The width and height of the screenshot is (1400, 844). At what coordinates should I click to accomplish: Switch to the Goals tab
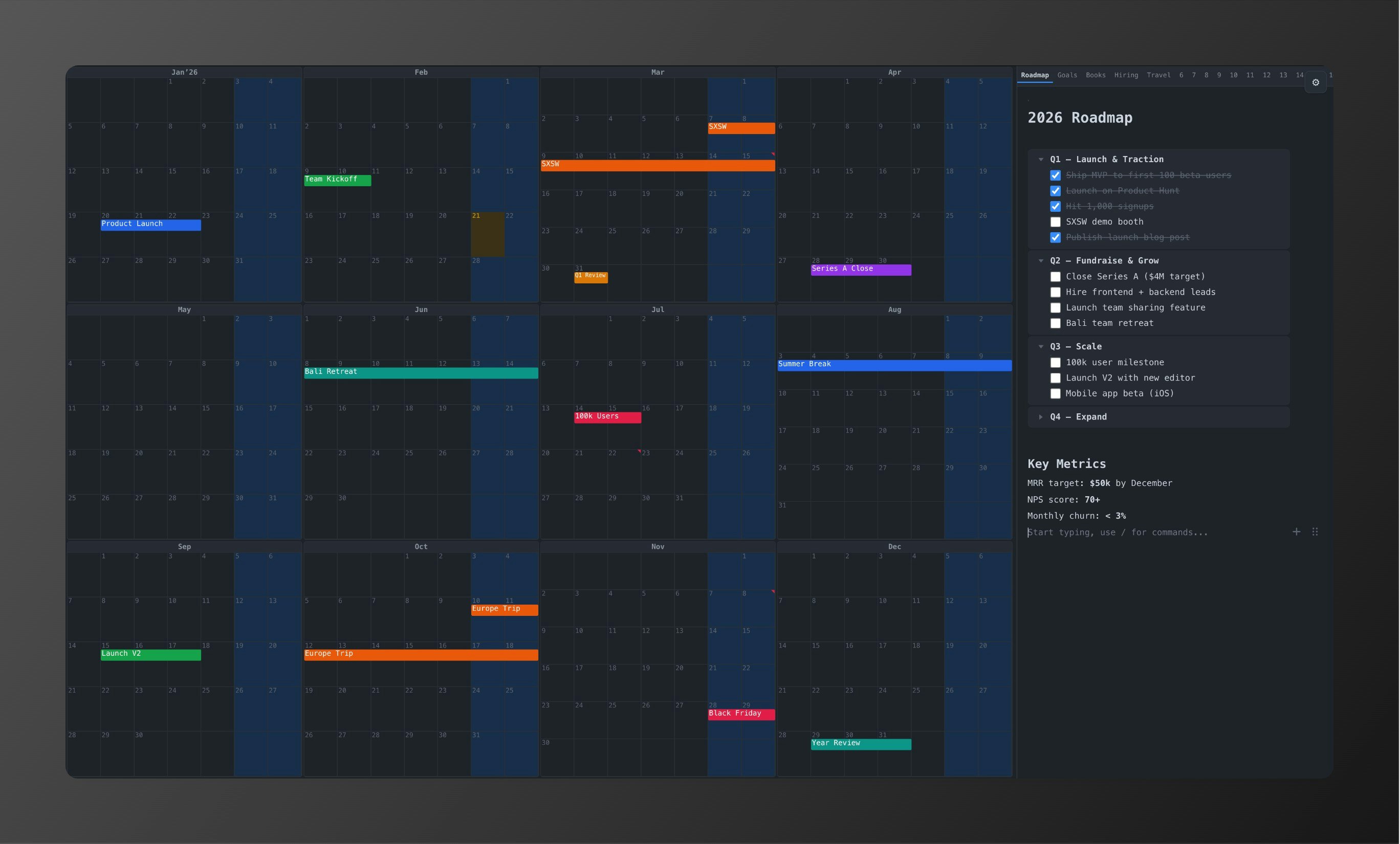pos(1067,75)
